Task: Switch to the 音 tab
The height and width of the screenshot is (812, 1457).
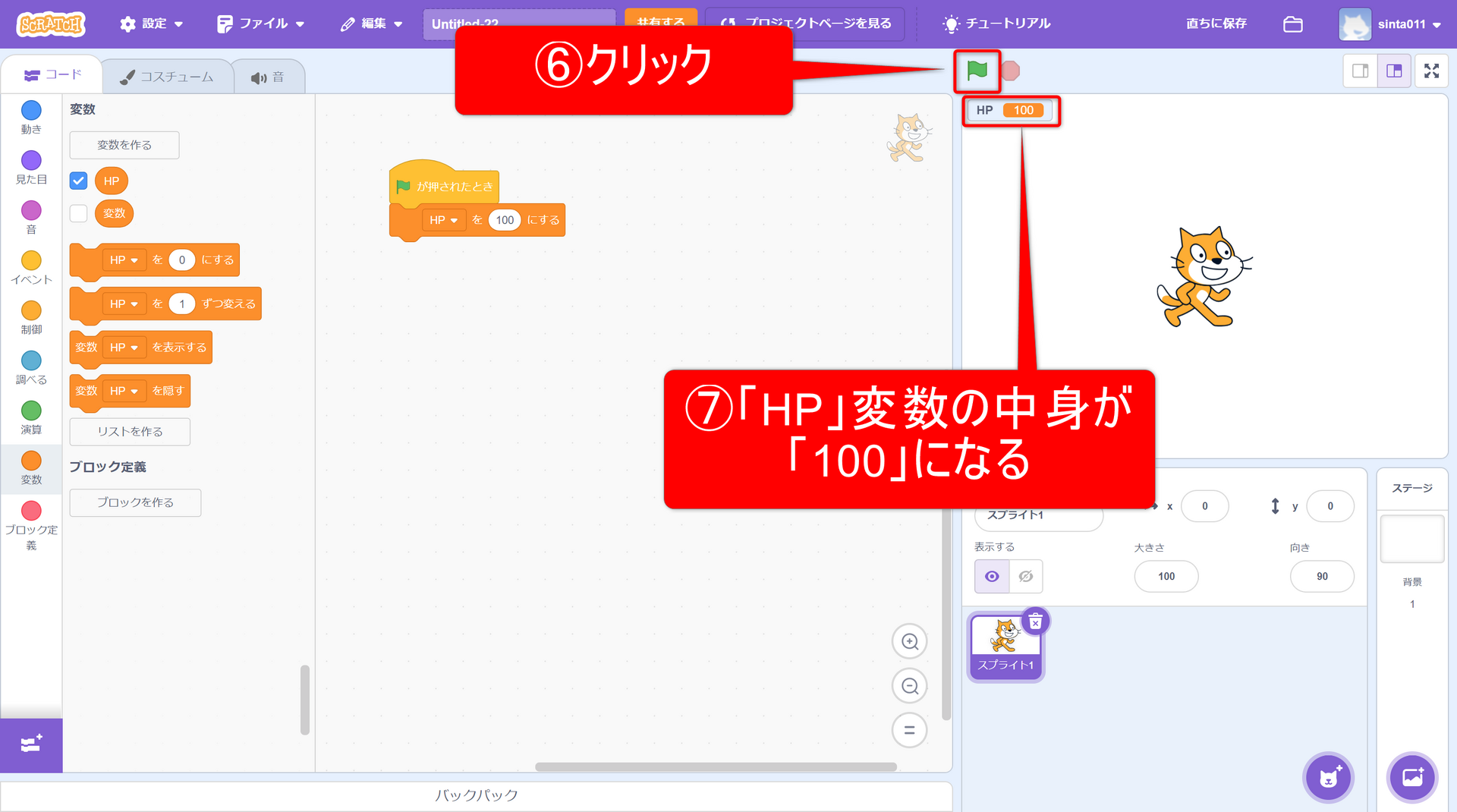Action: [x=268, y=77]
